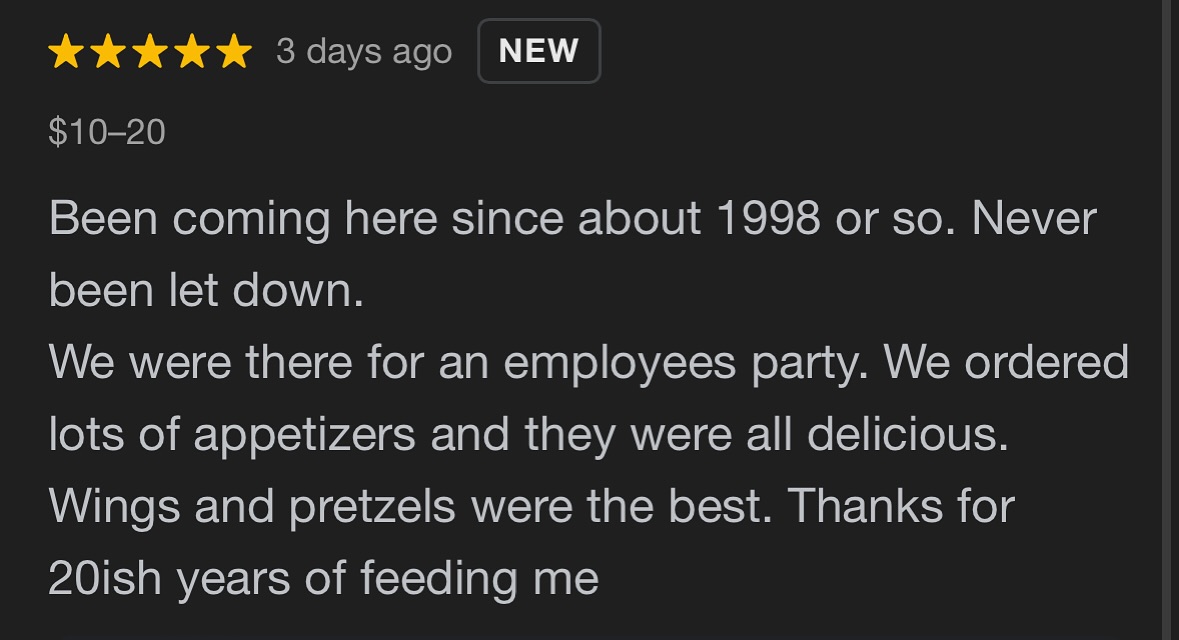This screenshot has width=1179, height=640.
Task: Click the fourth yellow rating star
Action: pos(192,51)
